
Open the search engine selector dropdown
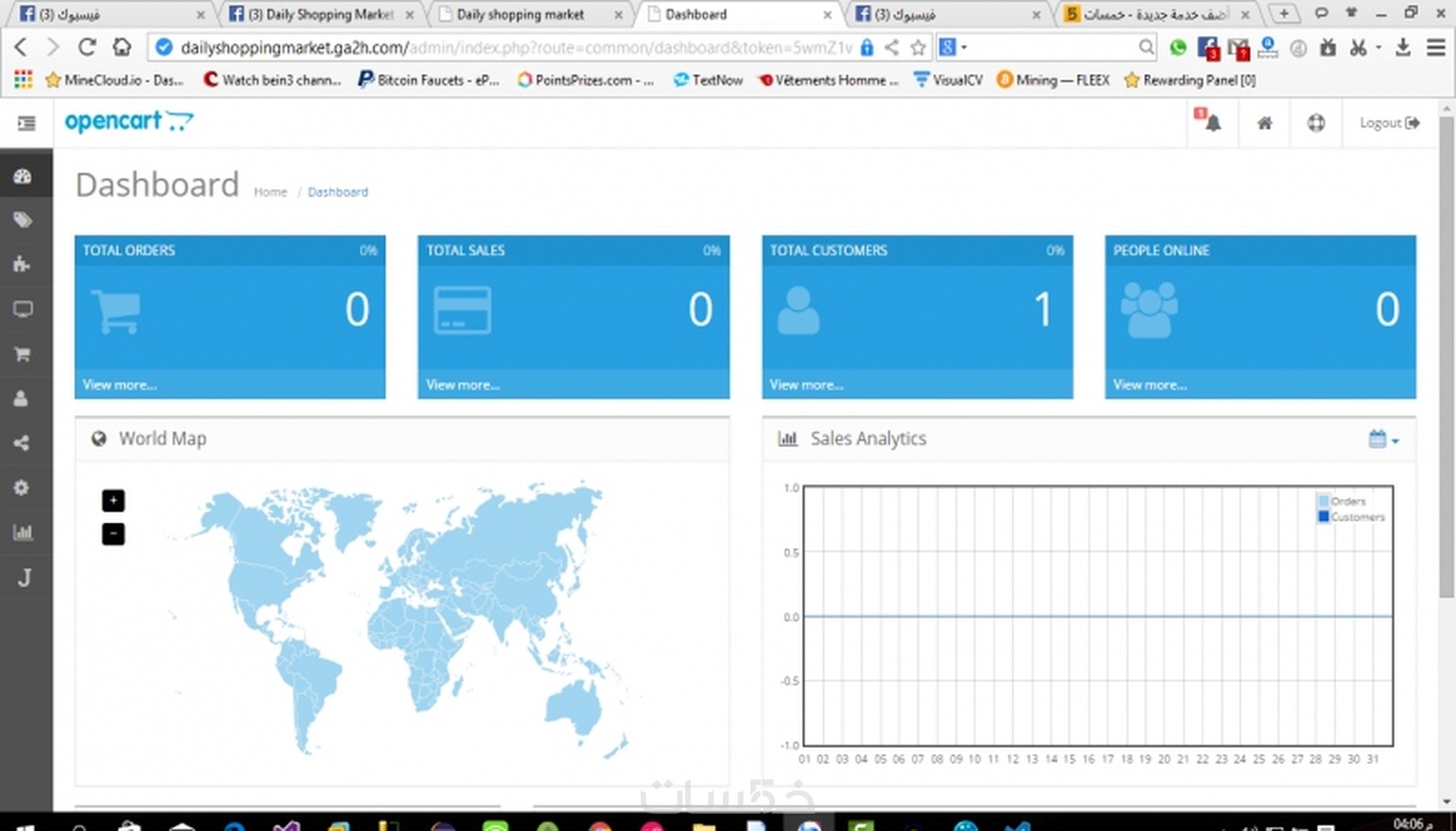952,48
